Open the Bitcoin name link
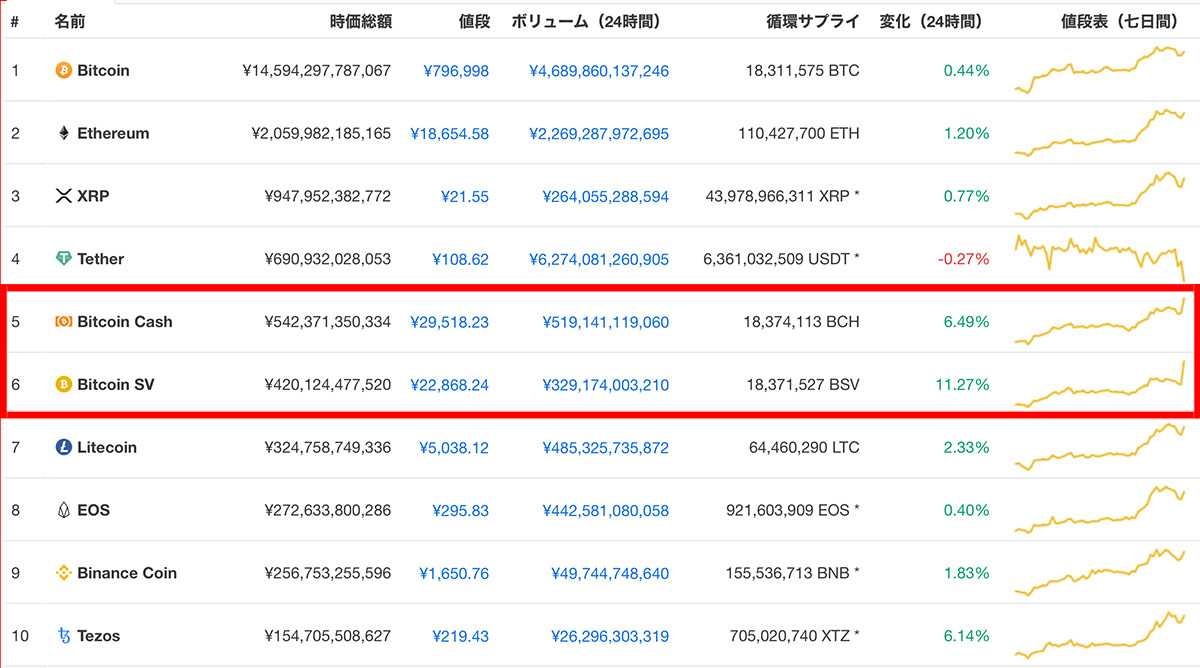This screenshot has width=1200, height=668. click(103, 71)
